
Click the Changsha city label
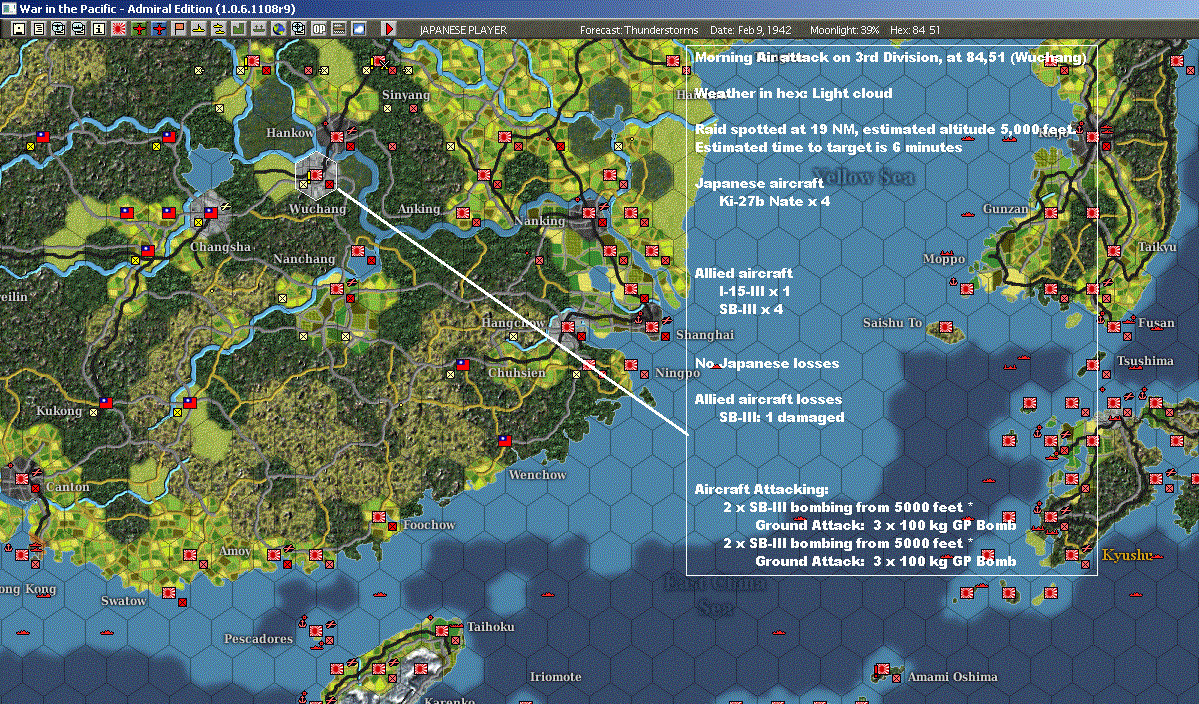(x=220, y=247)
